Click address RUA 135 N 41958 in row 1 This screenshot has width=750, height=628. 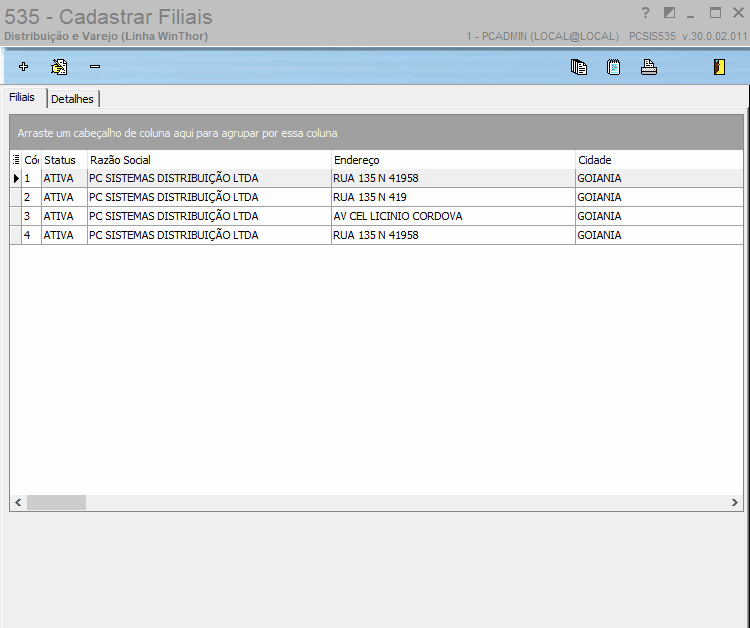[x=453, y=178]
